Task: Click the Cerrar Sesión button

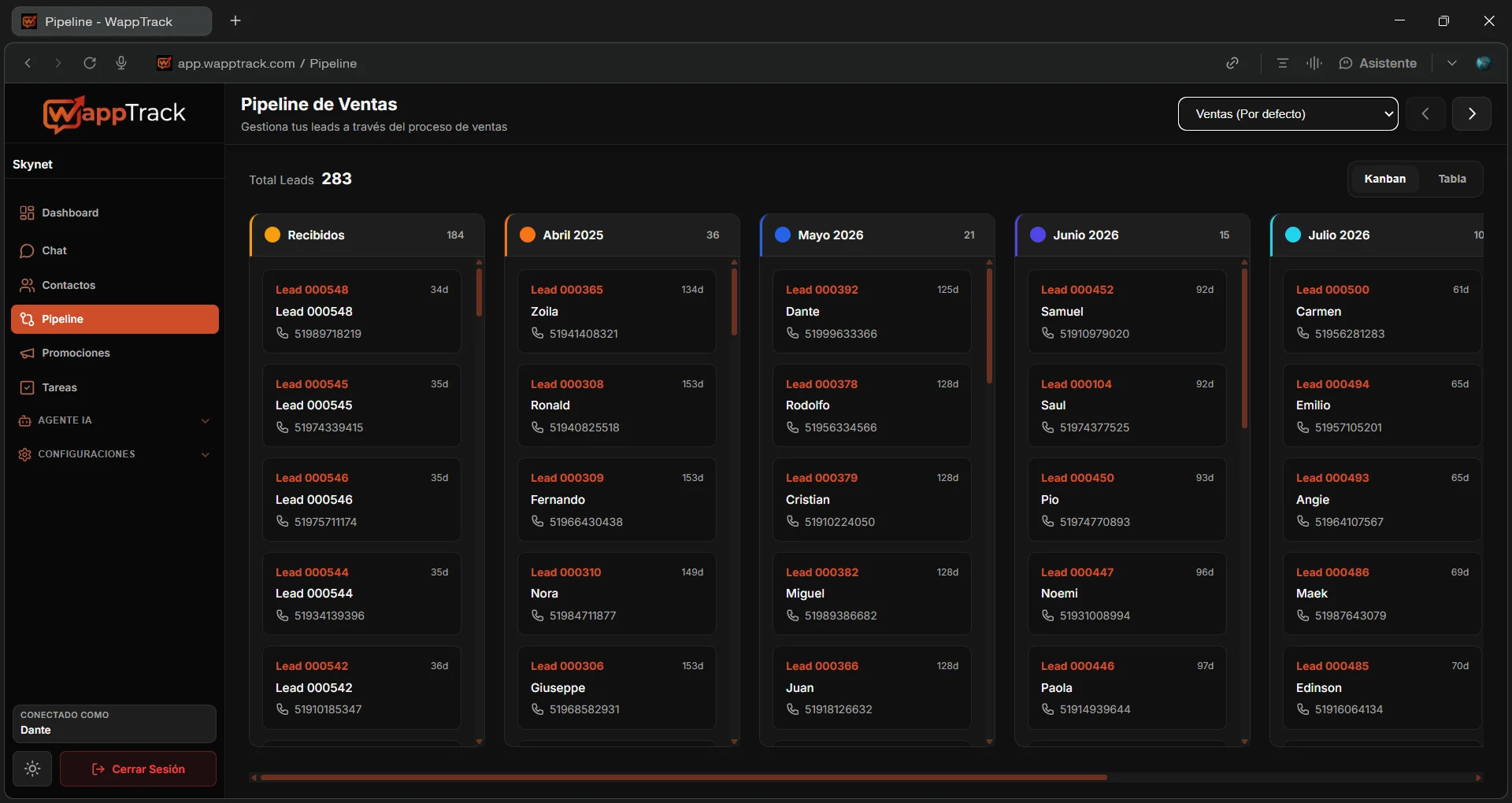Action: pyautogui.click(x=138, y=768)
